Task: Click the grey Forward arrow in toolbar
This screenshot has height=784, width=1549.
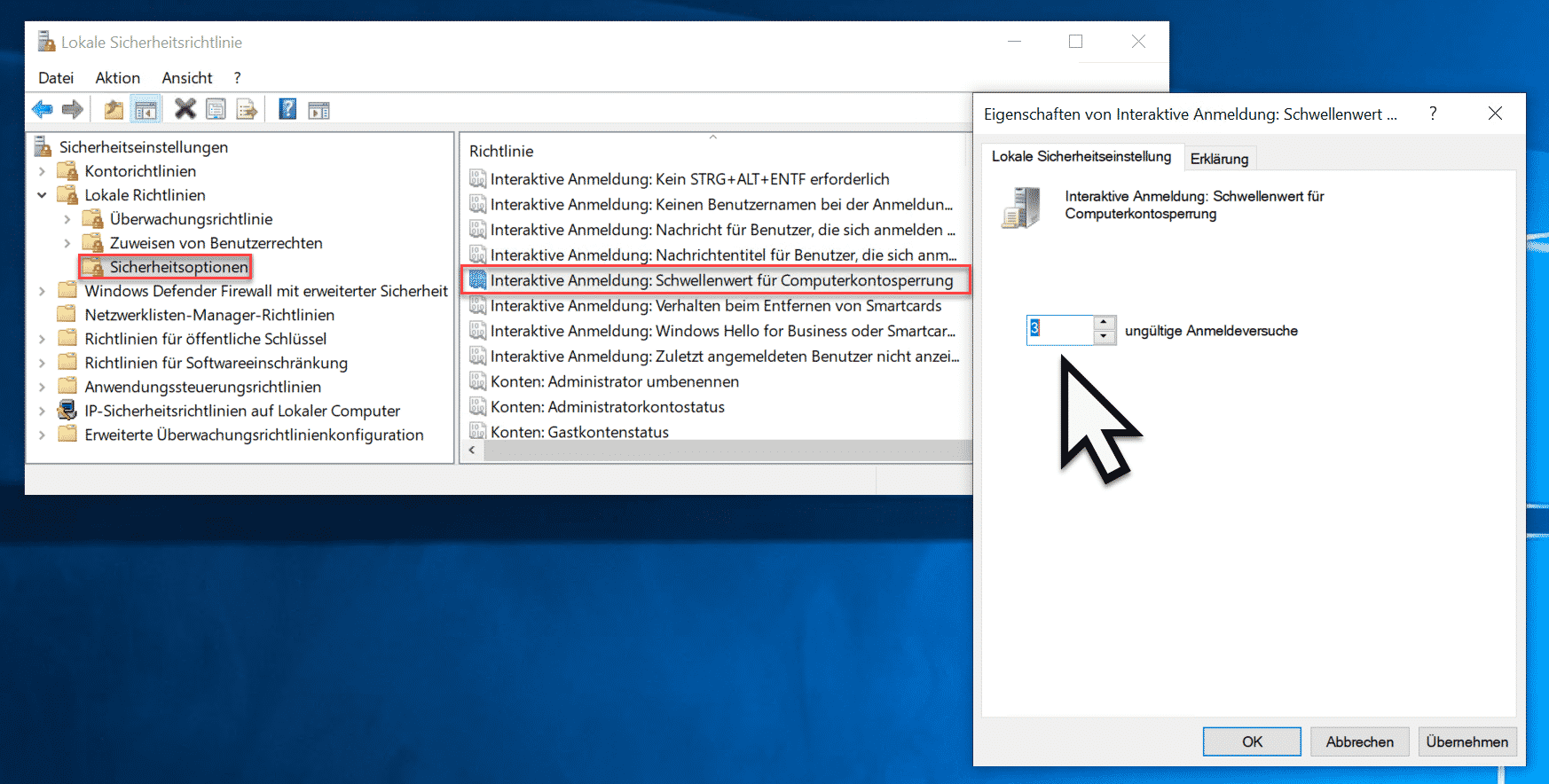Action: [73, 110]
